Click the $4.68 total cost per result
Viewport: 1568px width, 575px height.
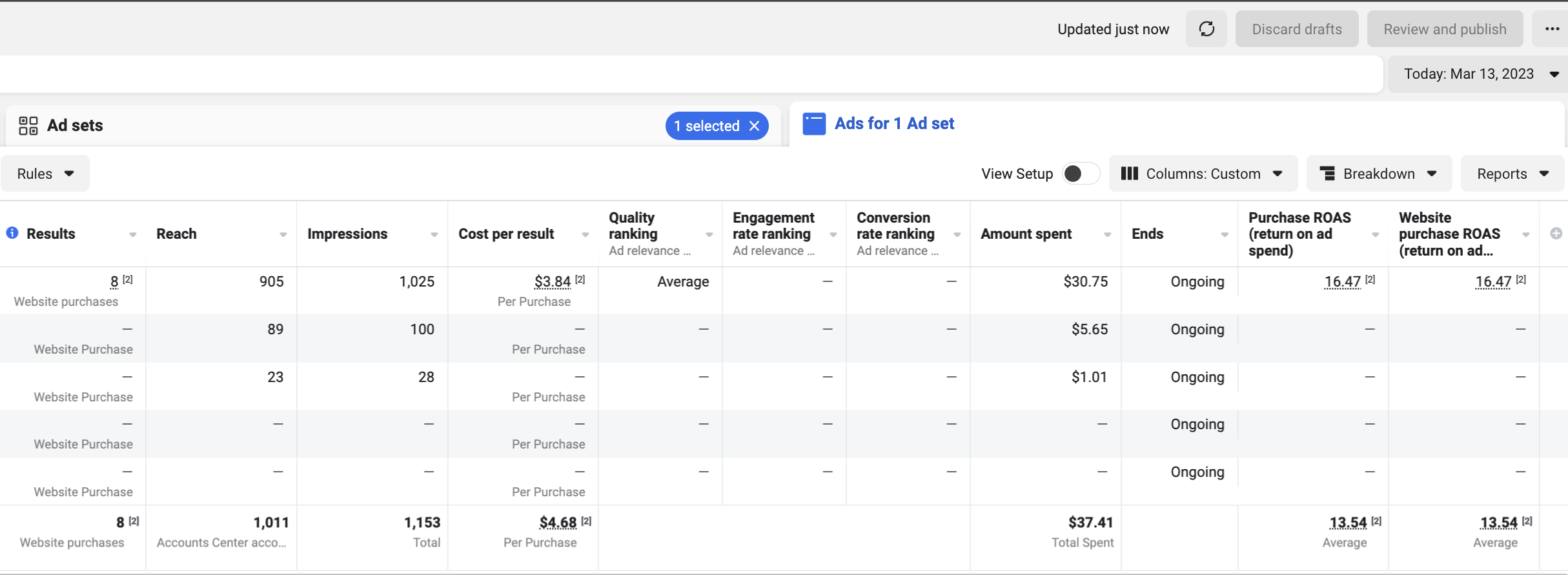558,523
